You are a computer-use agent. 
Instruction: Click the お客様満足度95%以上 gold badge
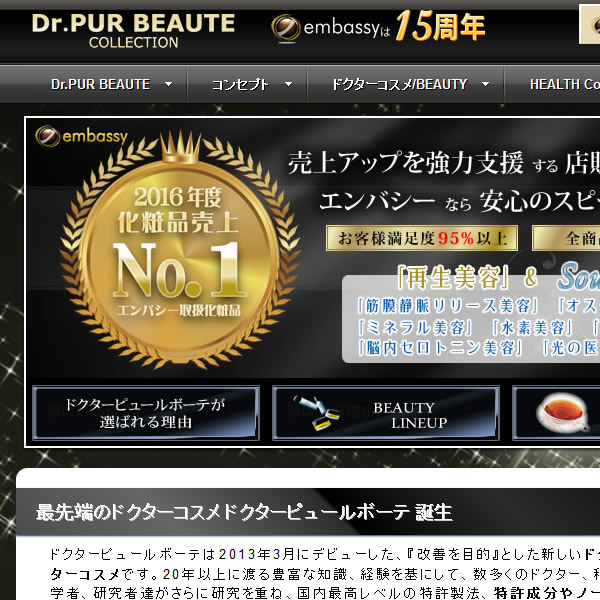click(422, 238)
